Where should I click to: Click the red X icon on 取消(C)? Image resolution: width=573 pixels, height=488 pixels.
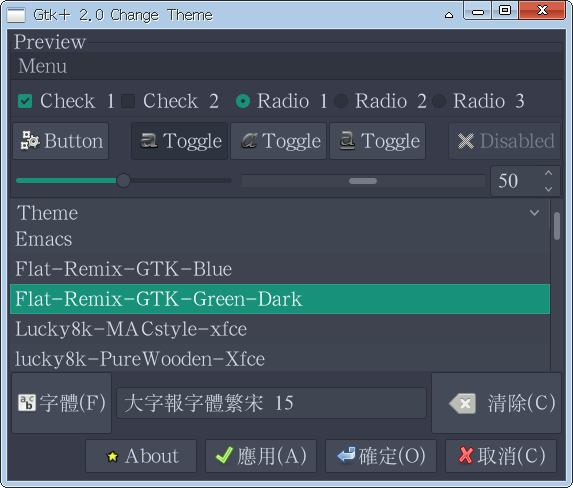click(x=466, y=455)
